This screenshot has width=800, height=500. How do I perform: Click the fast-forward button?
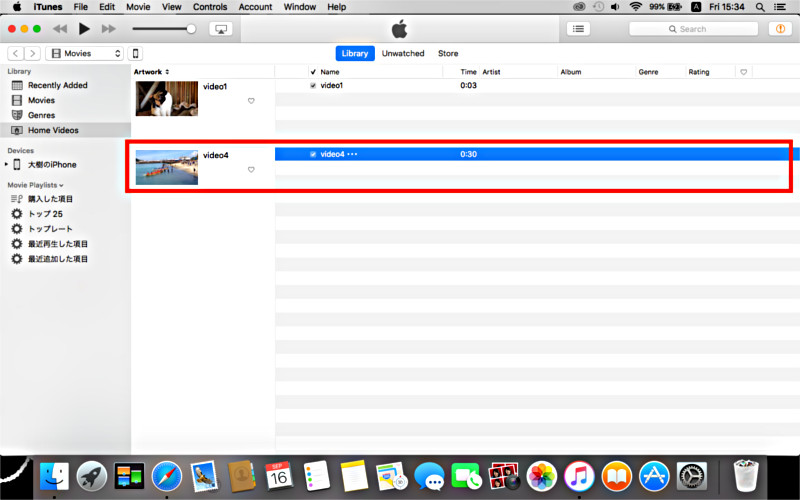tap(109, 29)
